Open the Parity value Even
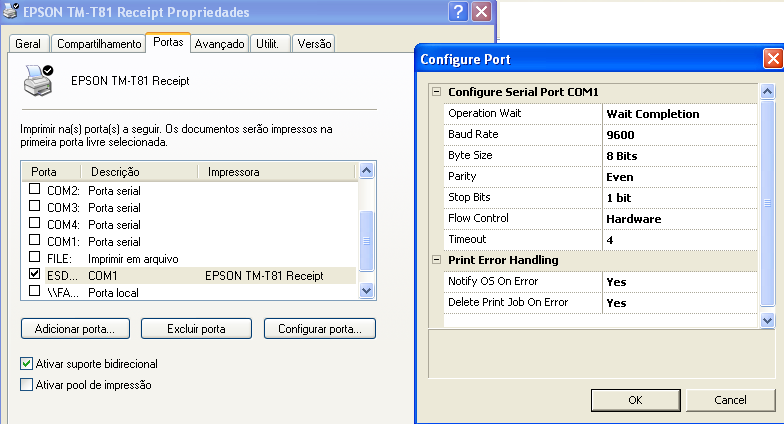Image resolution: width=784 pixels, height=424 pixels. [680, 177]
